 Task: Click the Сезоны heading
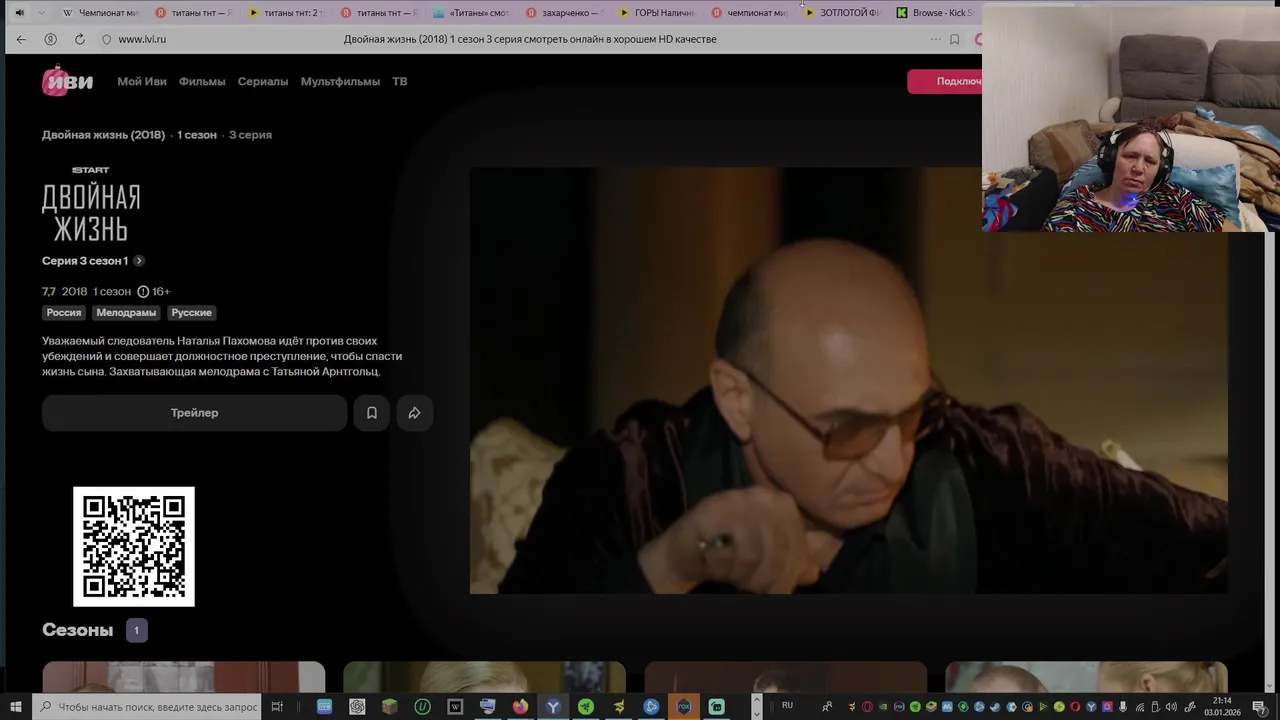tap(77, 630)
